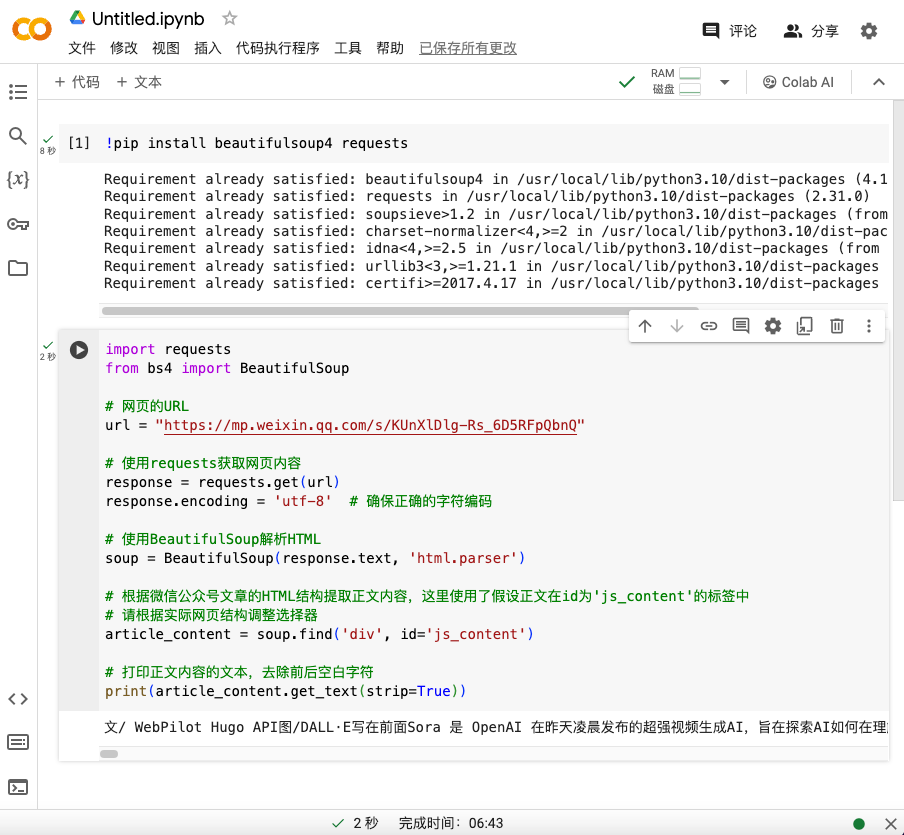This screenshot has height=835, width=904.
Task: Open search in the left sidebar
Action: 17,136
